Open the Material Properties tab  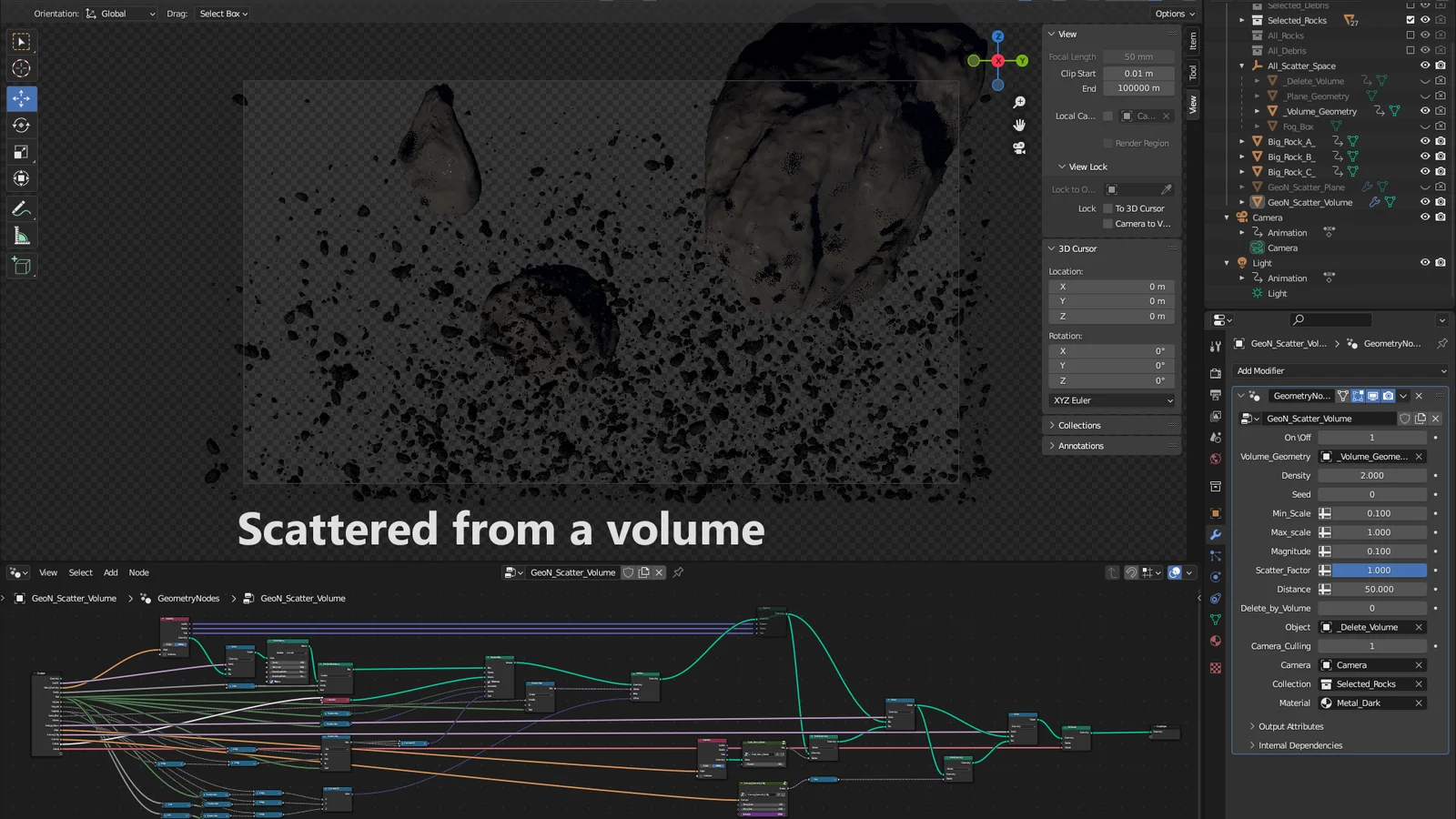pos(1216,641)
